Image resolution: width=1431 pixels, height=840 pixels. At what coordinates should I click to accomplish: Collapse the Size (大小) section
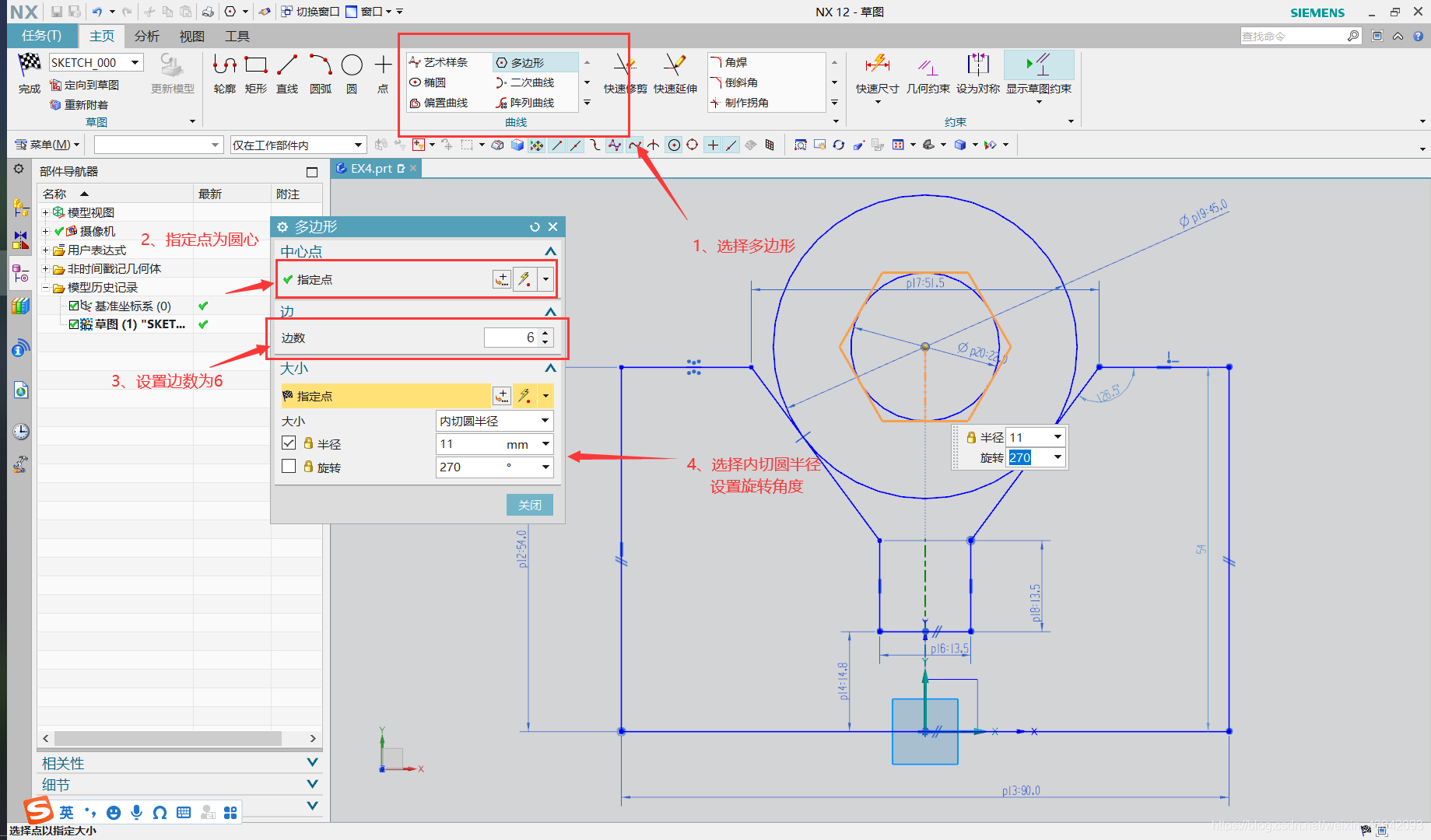point(550,368)
